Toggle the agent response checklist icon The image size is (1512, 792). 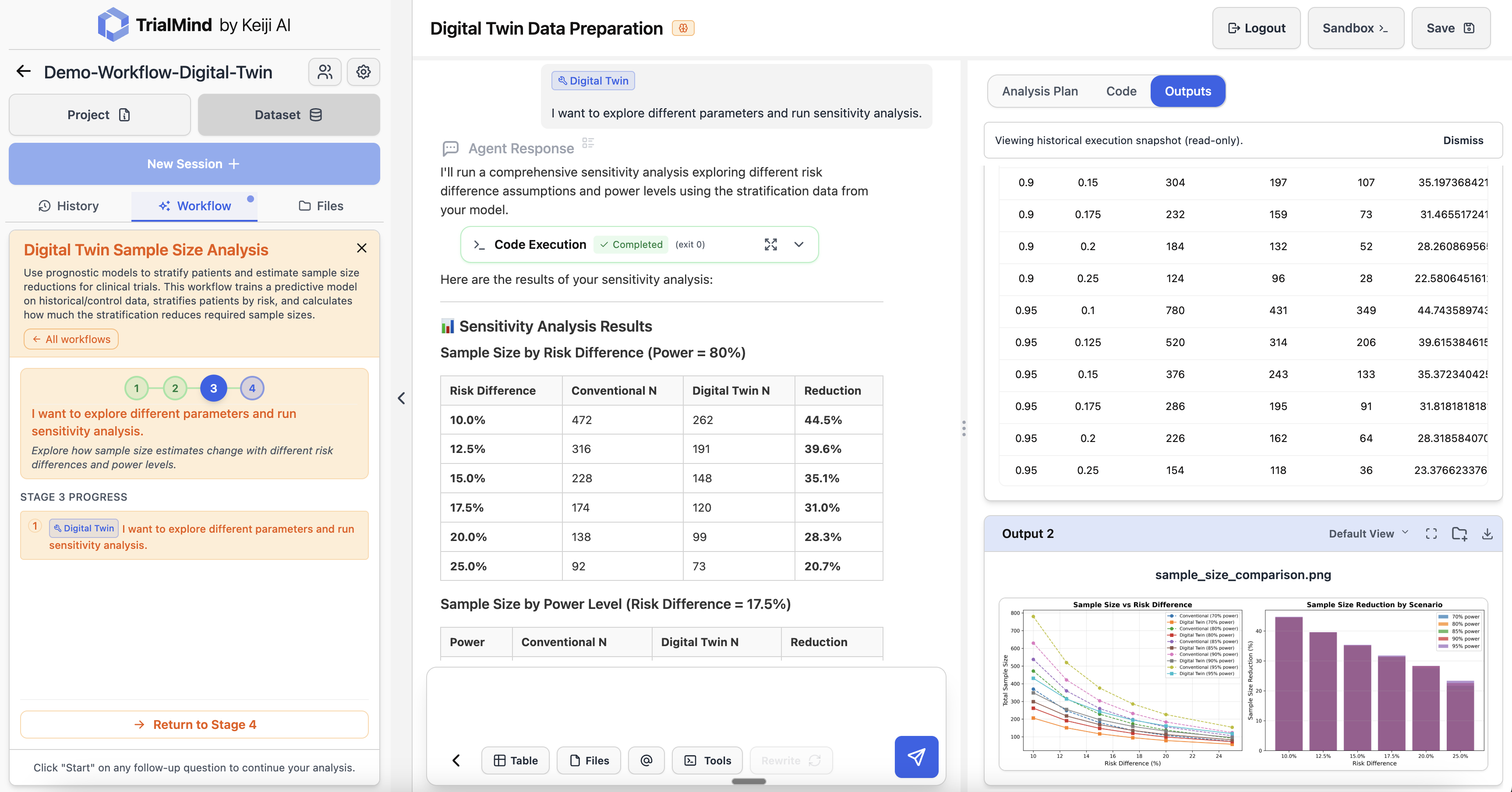click(x=587, y=143)
